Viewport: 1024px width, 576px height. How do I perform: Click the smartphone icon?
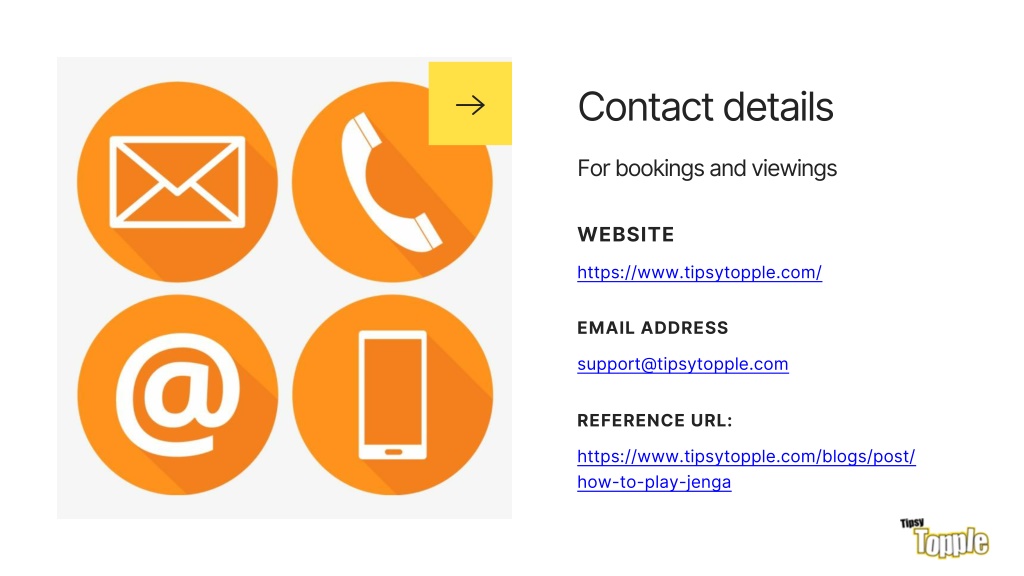[x=393, y=395]
